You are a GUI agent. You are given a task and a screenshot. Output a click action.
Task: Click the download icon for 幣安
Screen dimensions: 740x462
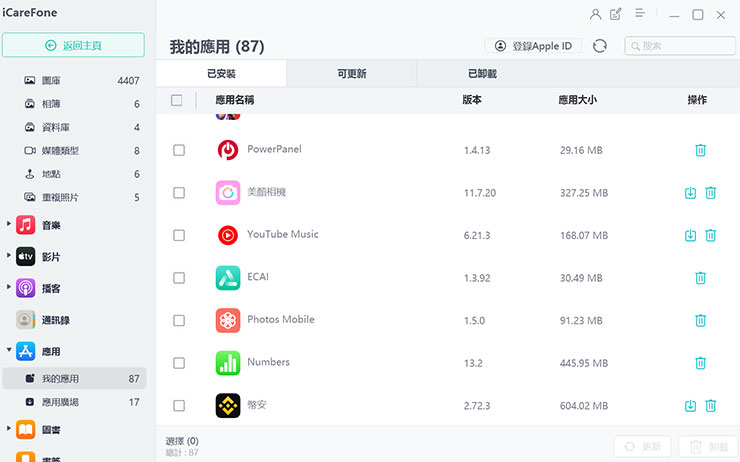pos(690,405)
